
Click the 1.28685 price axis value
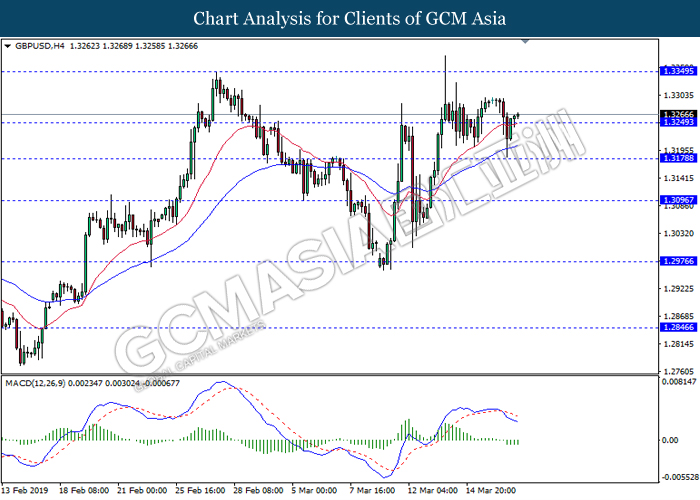coord(679,317)
